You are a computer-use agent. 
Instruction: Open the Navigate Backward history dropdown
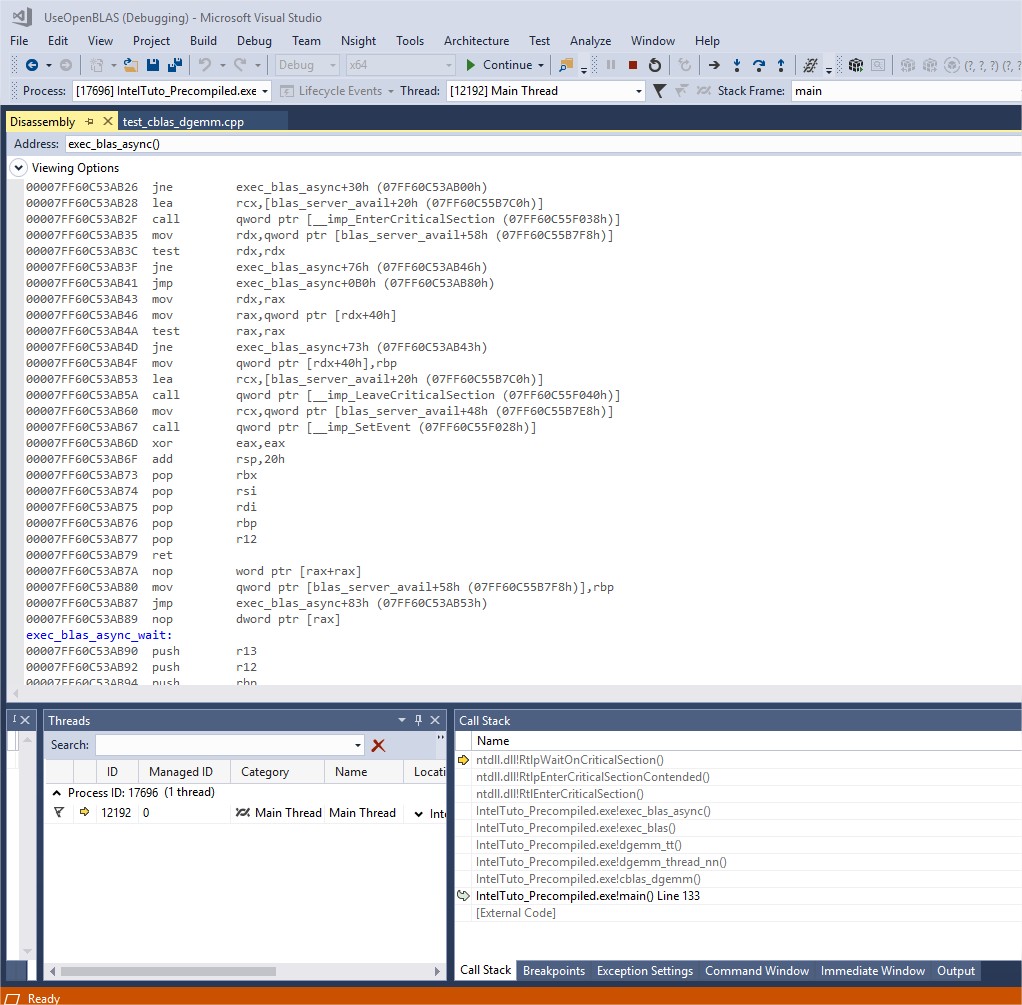pyautogui.click(x=49, y=65)
